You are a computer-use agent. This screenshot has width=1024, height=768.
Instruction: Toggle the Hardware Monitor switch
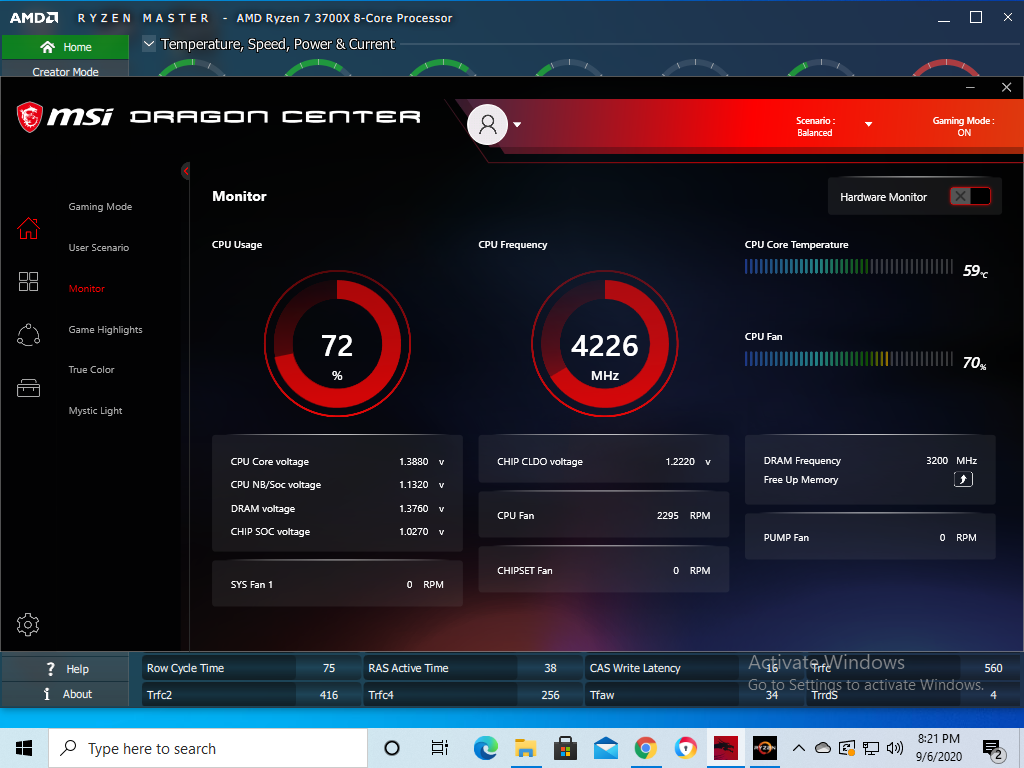(x=970, y=196)
